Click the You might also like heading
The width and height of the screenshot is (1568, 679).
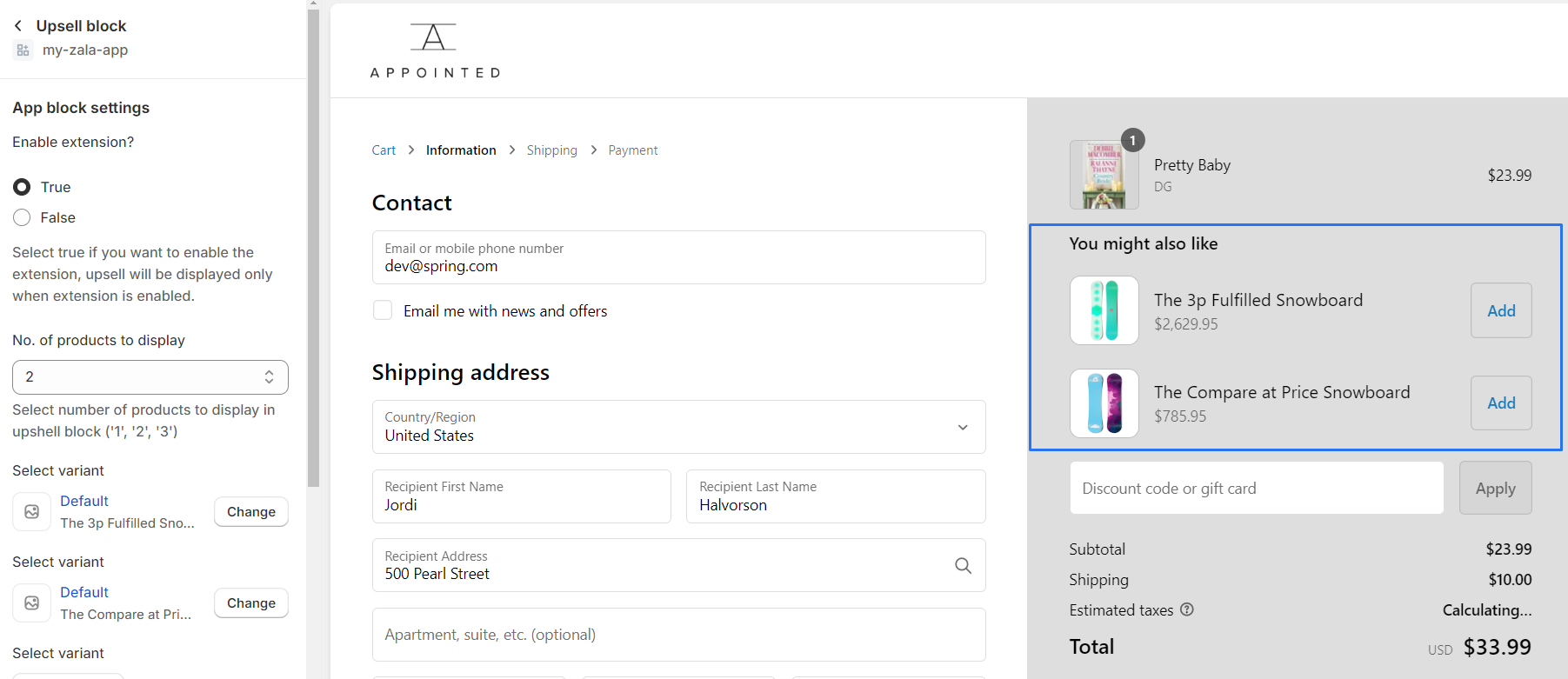click(1144, 243)
